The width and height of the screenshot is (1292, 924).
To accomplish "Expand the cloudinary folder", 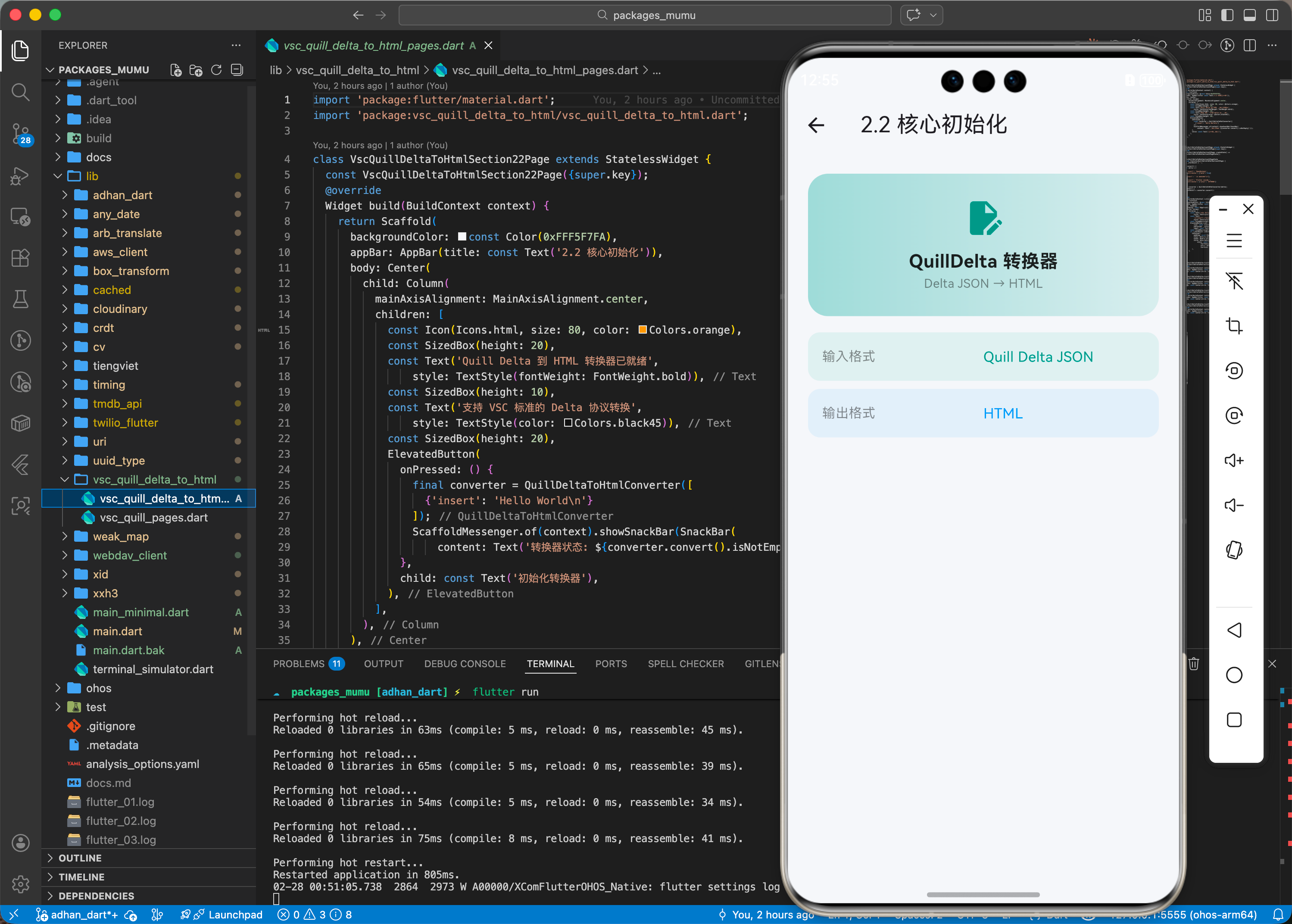I will [64, 309].
